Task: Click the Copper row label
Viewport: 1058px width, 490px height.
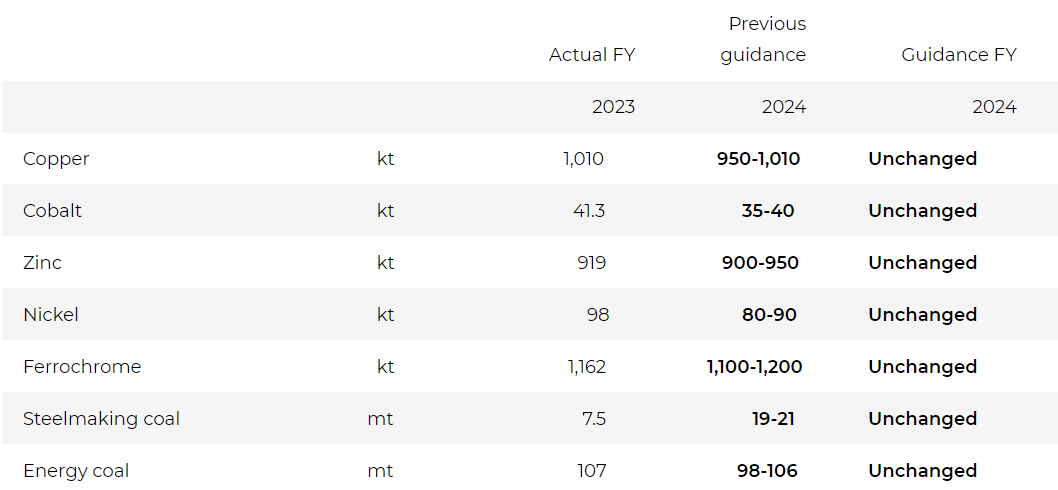Action: [56, 159]
